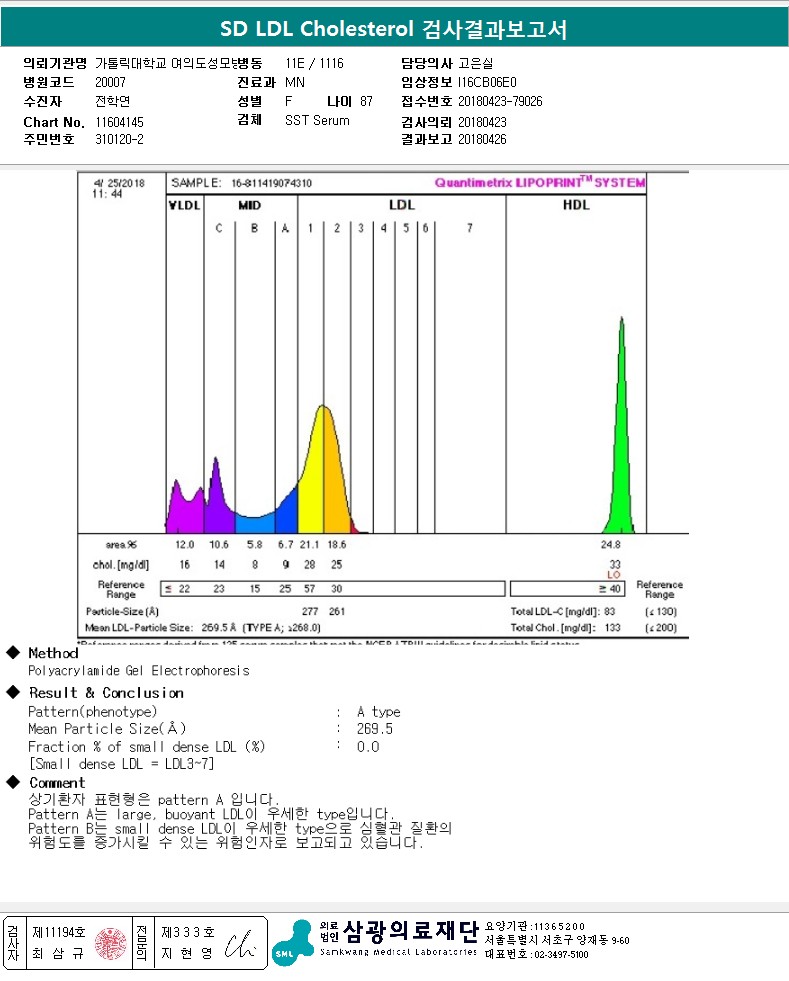
Task: Click the blue MID-A area in chart
Action: (x=287, y=513)
